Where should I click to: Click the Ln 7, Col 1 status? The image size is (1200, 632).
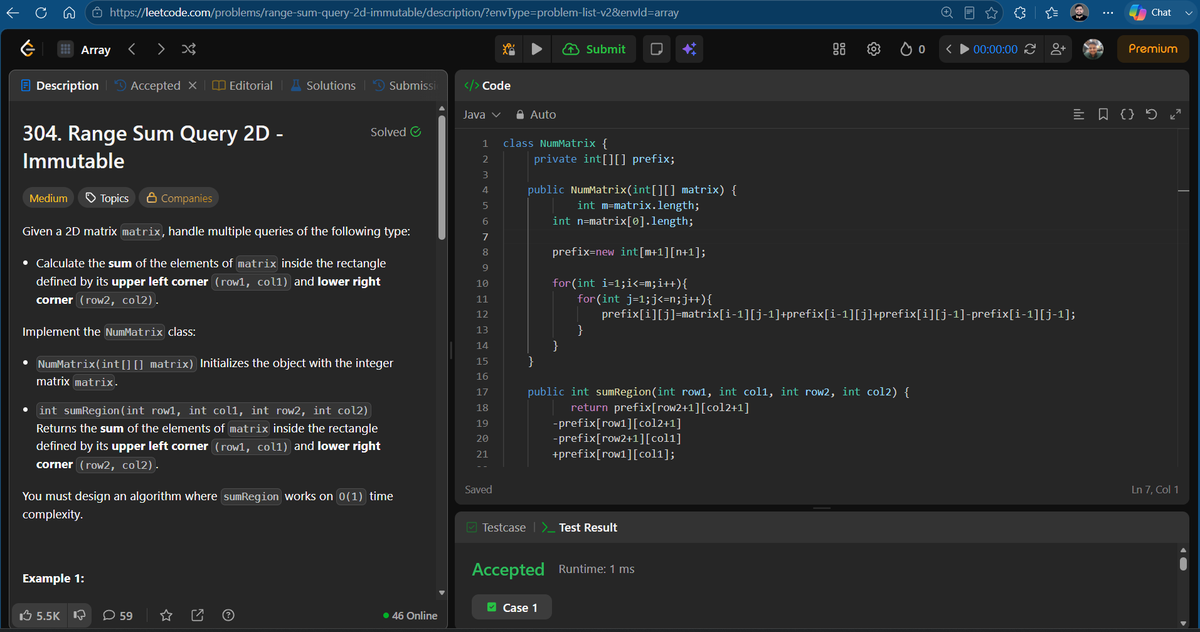(x=1157, y=489)
